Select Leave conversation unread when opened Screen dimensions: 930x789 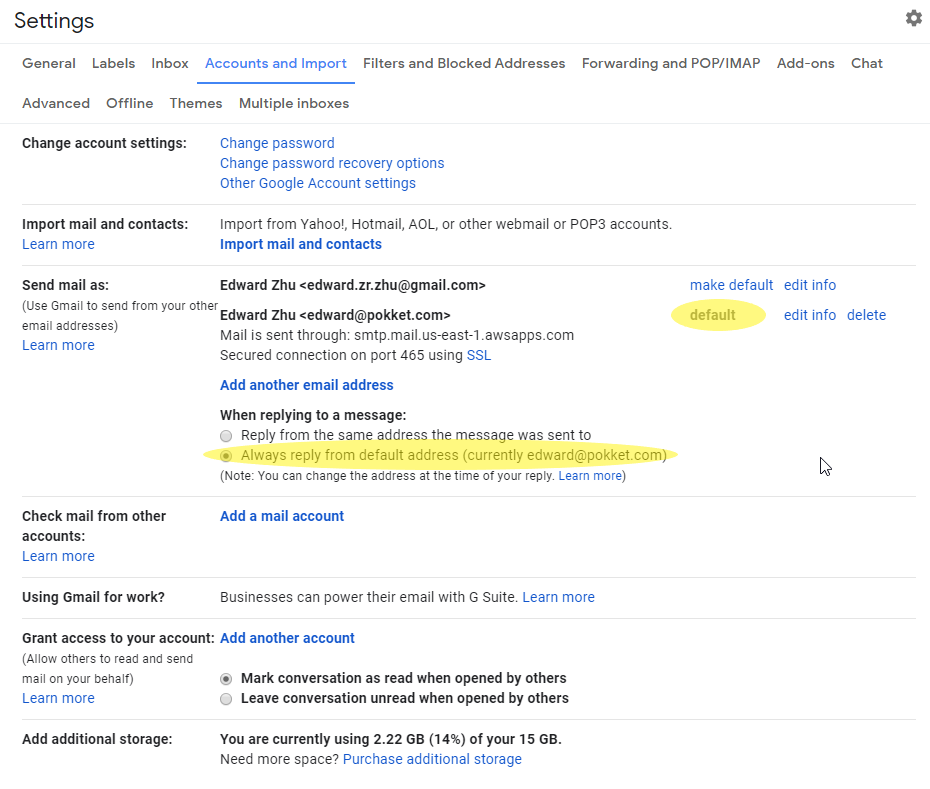(x=226, y=699)
